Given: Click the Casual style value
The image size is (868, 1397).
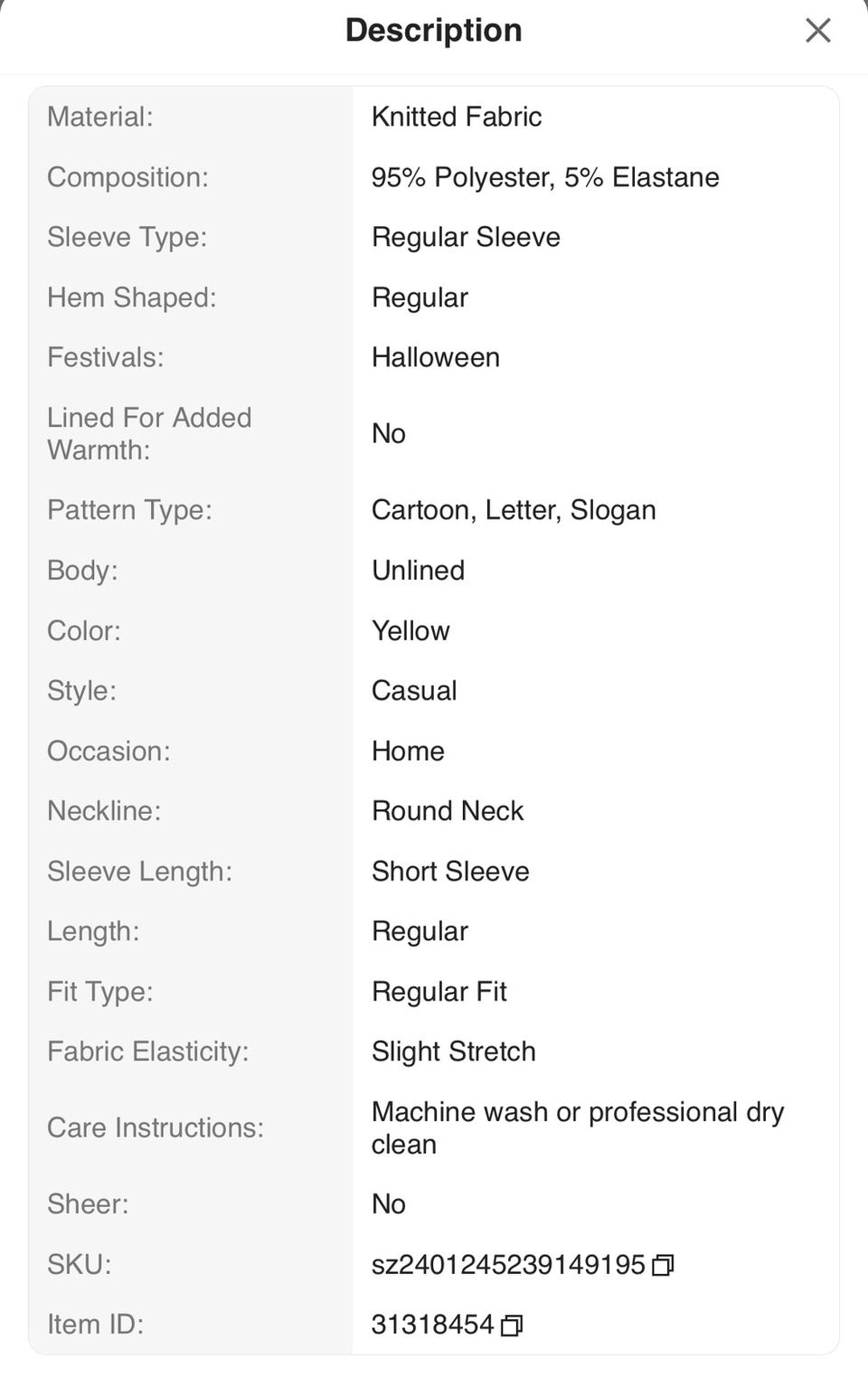Looking at the screenshot, I should pyautogui.click(x=413, y=691).
